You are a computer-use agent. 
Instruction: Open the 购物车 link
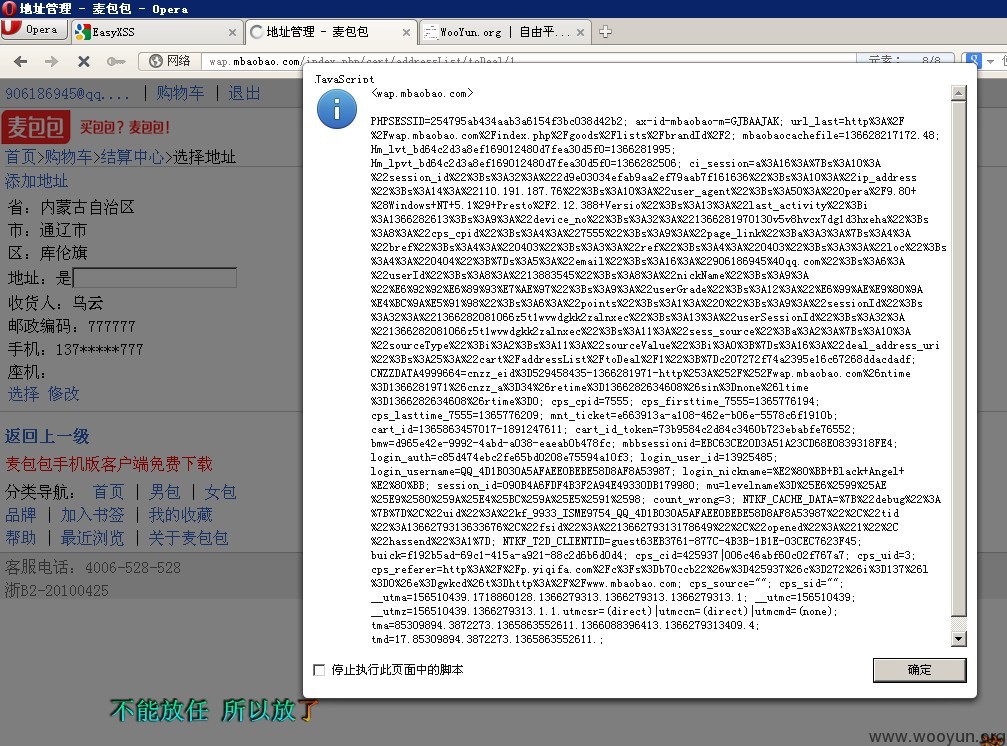[180, 93]
